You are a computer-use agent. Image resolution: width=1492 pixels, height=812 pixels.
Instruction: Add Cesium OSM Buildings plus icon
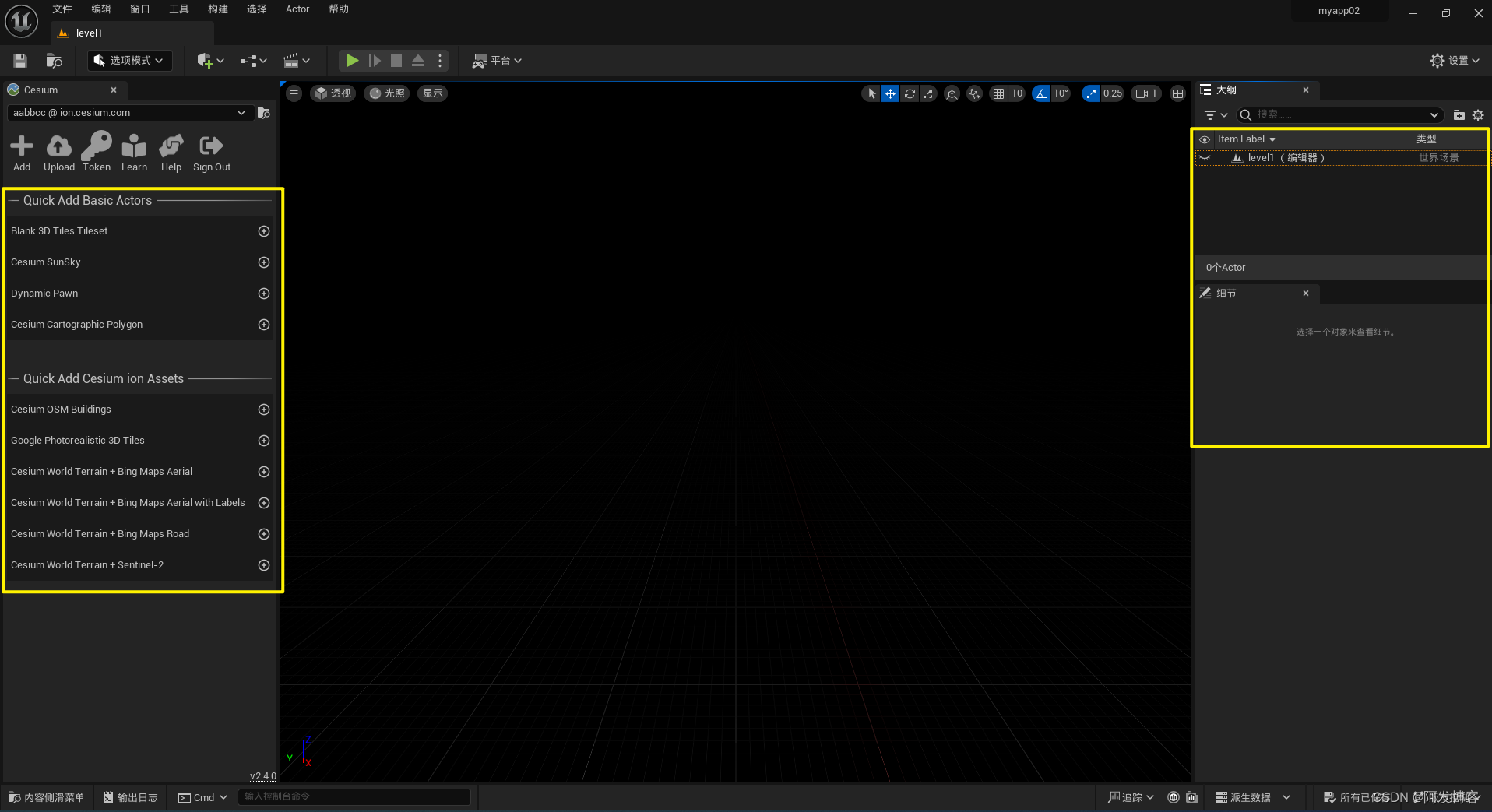pyautogui.click(x=264, y=410)
